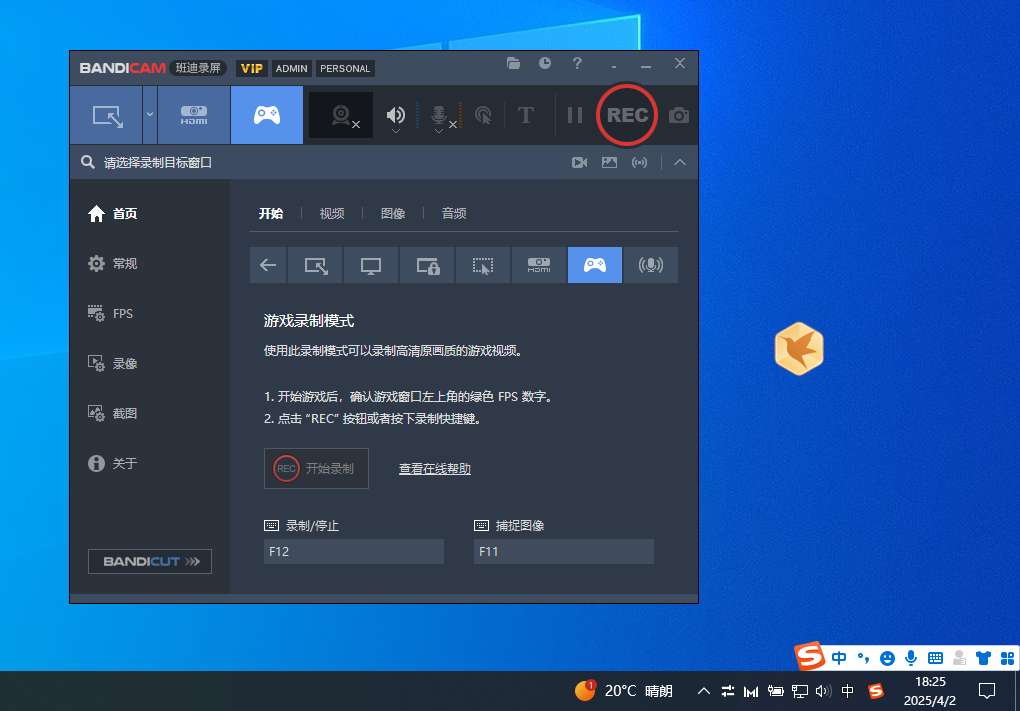Toggle punctuation mode on Sogou bar
This screenshot has width=1020, height=711.
click(x=863, y=658)
